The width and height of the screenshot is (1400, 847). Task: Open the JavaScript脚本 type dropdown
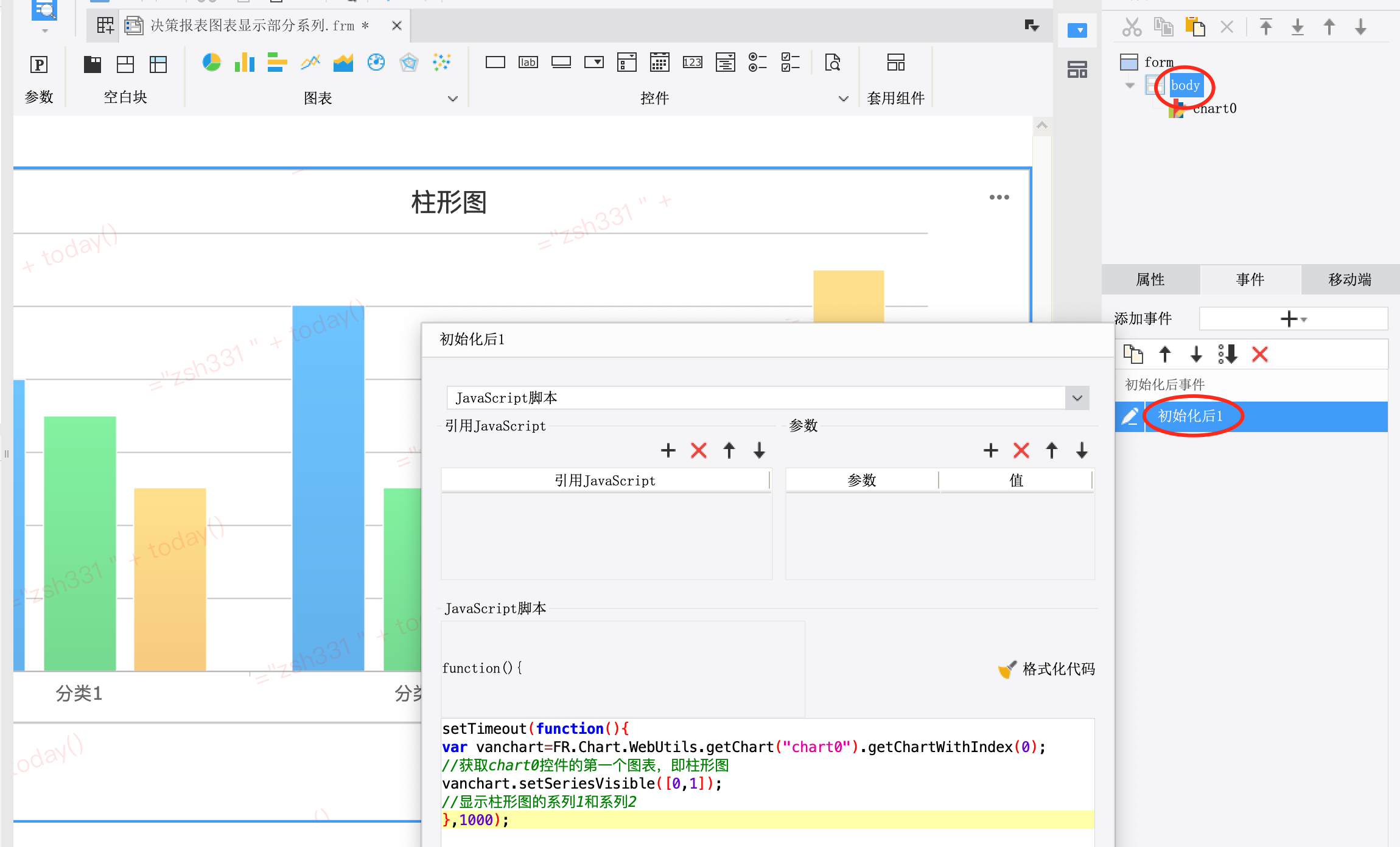[x=1077, y=398]
